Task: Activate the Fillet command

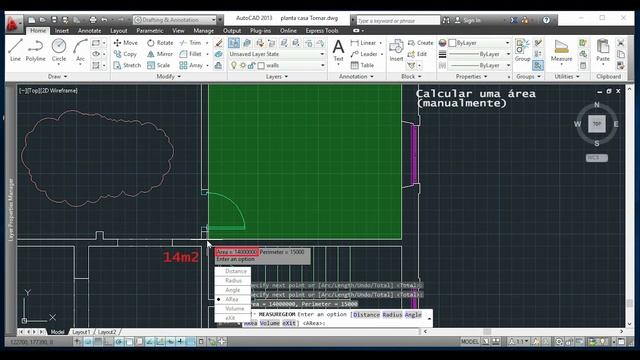Action: (x=191, y=54)
